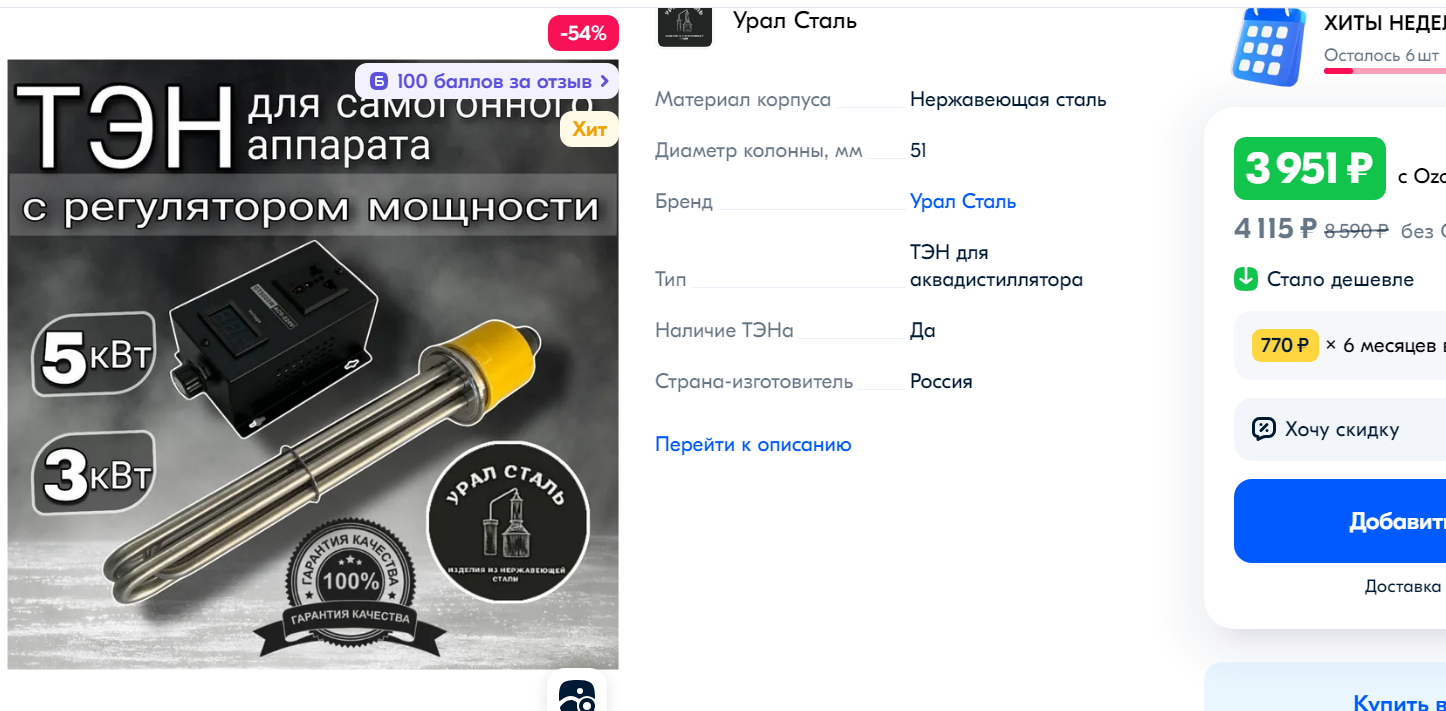Expand the 100 баллов за отзыв chevron
The image size is (1446, 711).
(x=605, y=82)
